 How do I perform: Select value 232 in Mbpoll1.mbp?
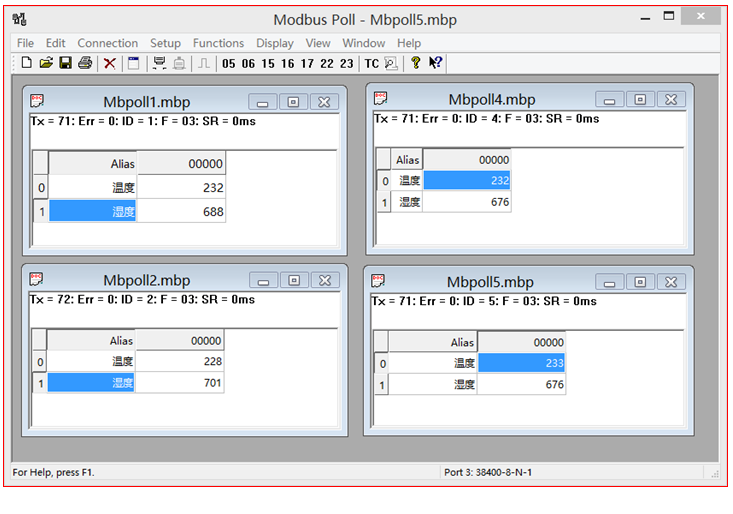181,187
